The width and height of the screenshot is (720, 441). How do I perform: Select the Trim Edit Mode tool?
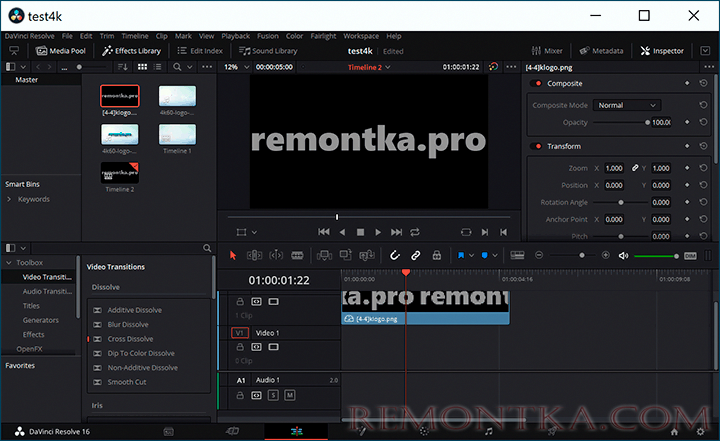[x=254, y=255]
